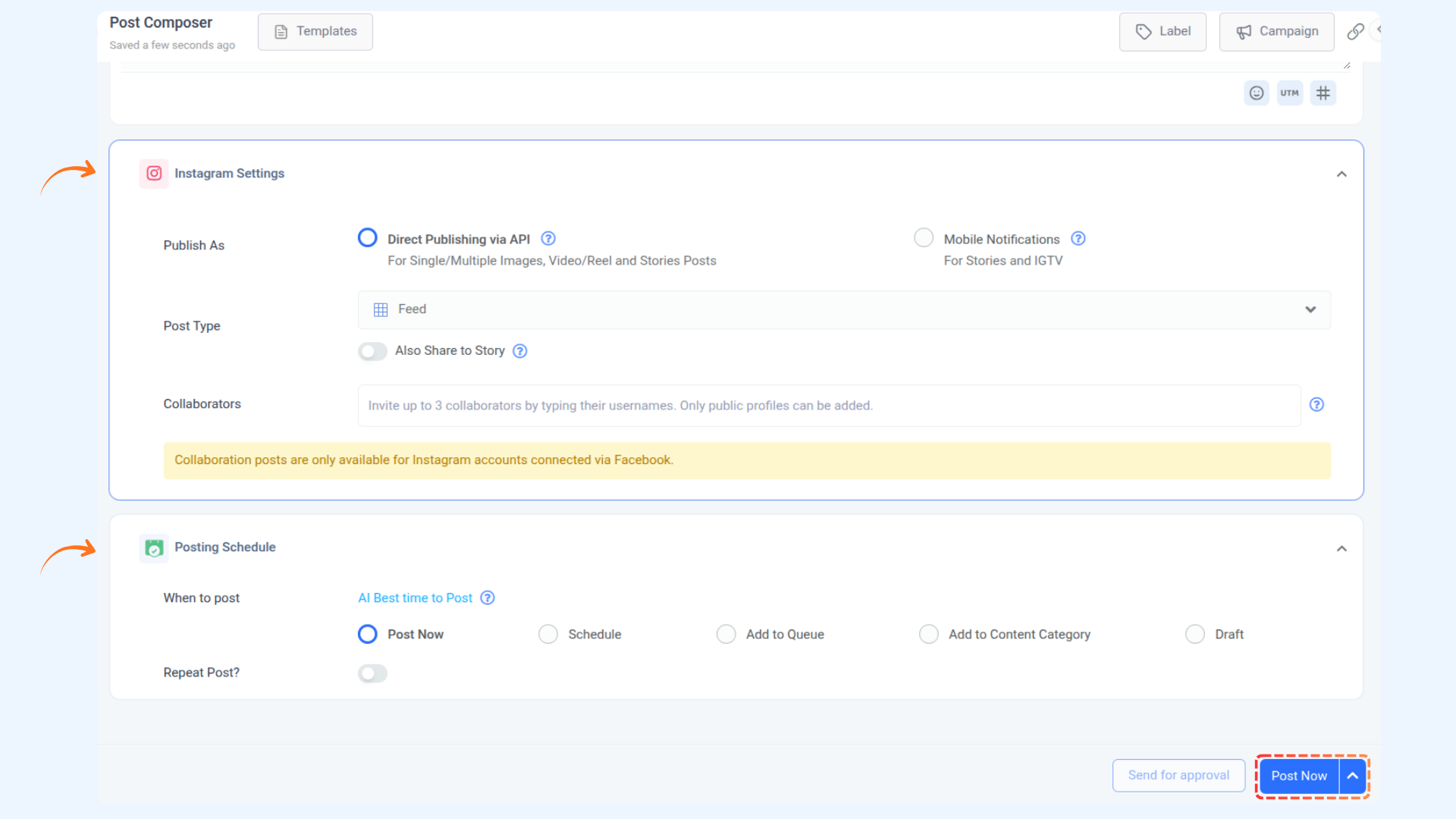This screenshot has height=819, width=1456.
Task: Open the emoji picker icon
Action: (1257, 93)
